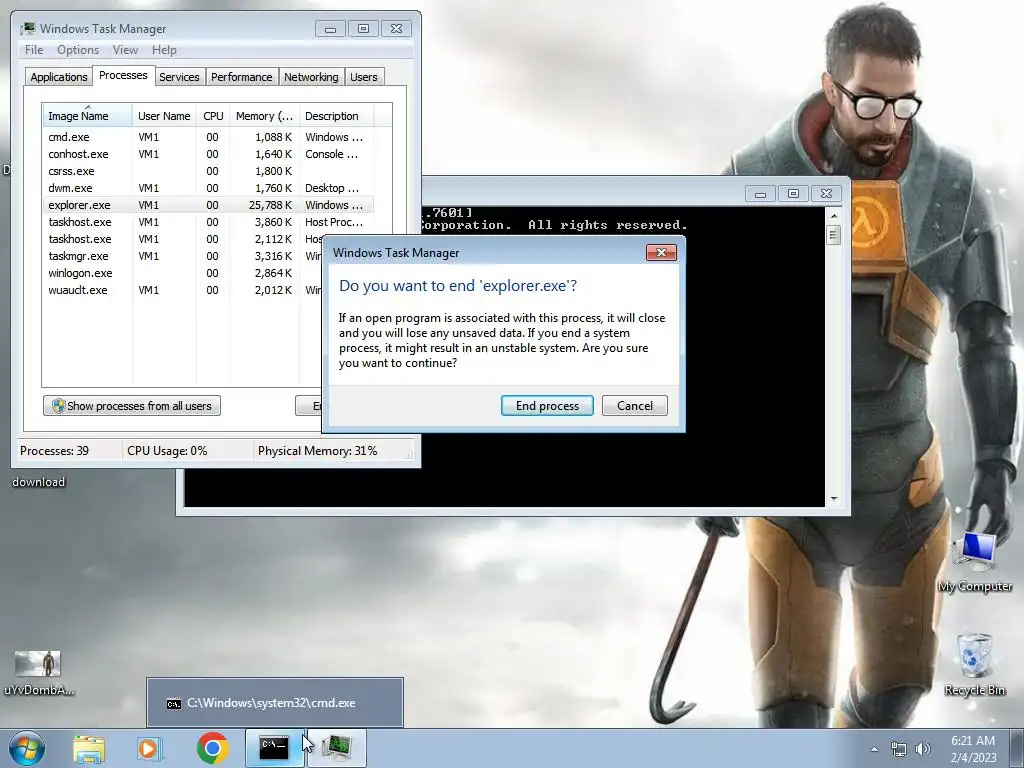The image size is (1024, 768).
Task: Maximize the command prompt window
Action: pyautogui.click(x=793, y=194)
